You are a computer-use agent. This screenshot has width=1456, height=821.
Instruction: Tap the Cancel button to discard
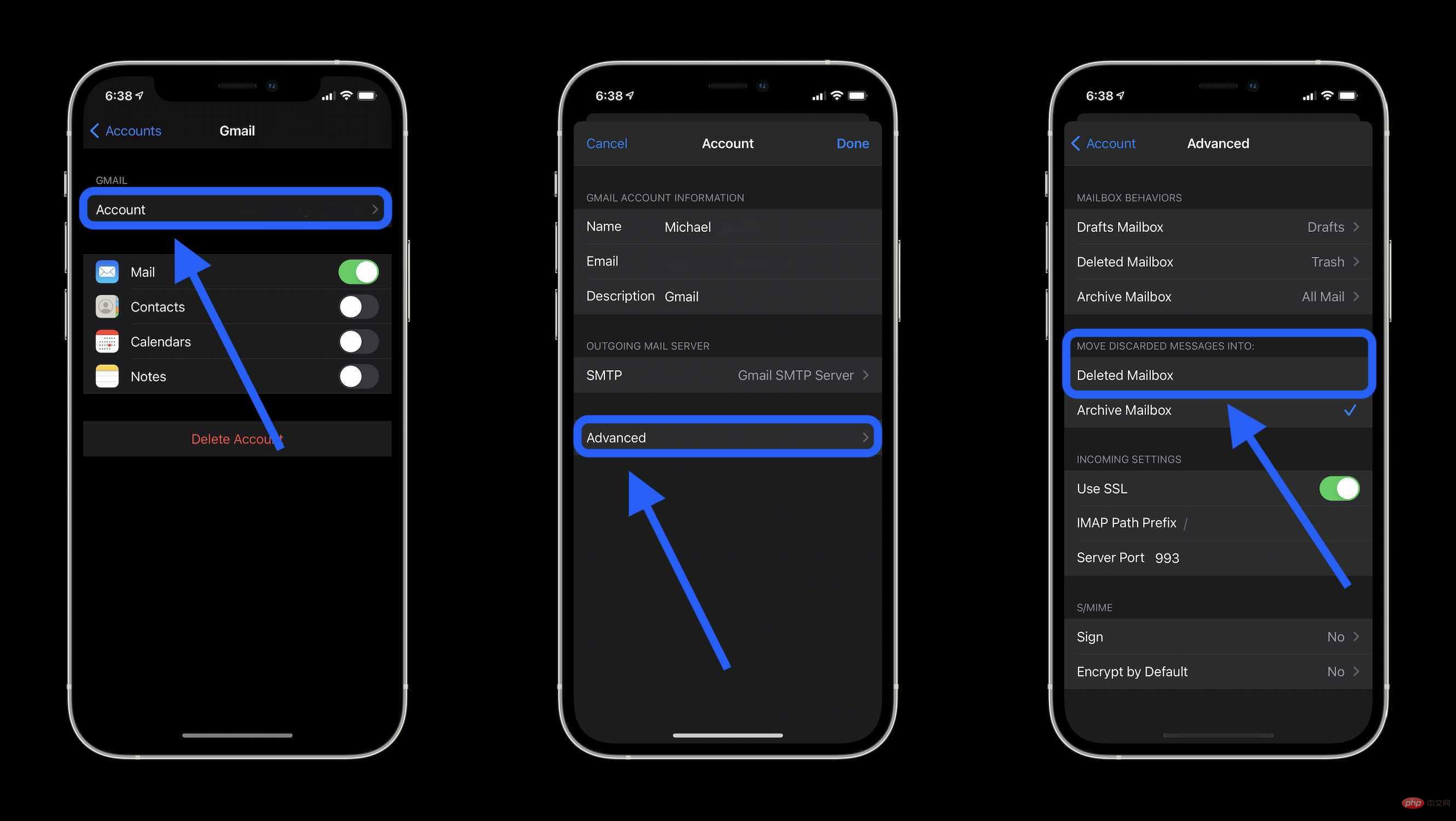point(607,143)
